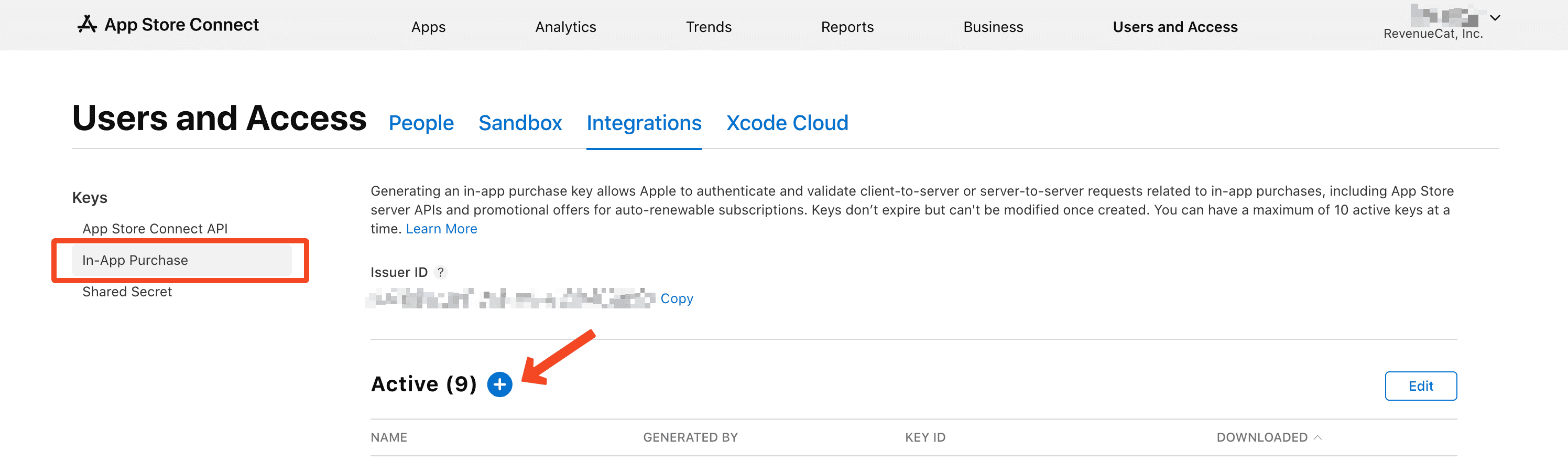Select Users and Access in top navigation
1568x471 pixels.
pyautogui.click(x=1175, y=27)
